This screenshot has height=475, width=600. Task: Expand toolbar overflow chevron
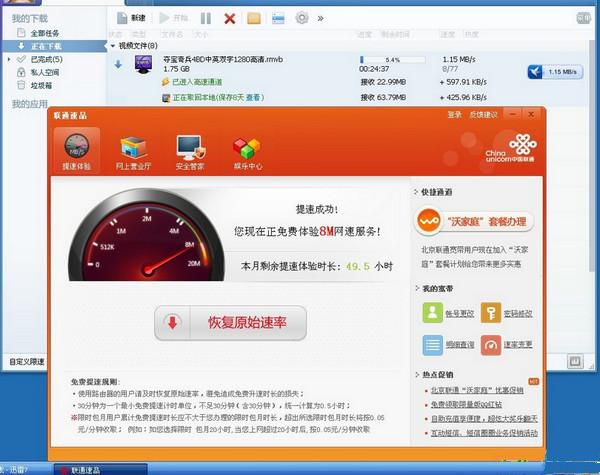[321, 18]
